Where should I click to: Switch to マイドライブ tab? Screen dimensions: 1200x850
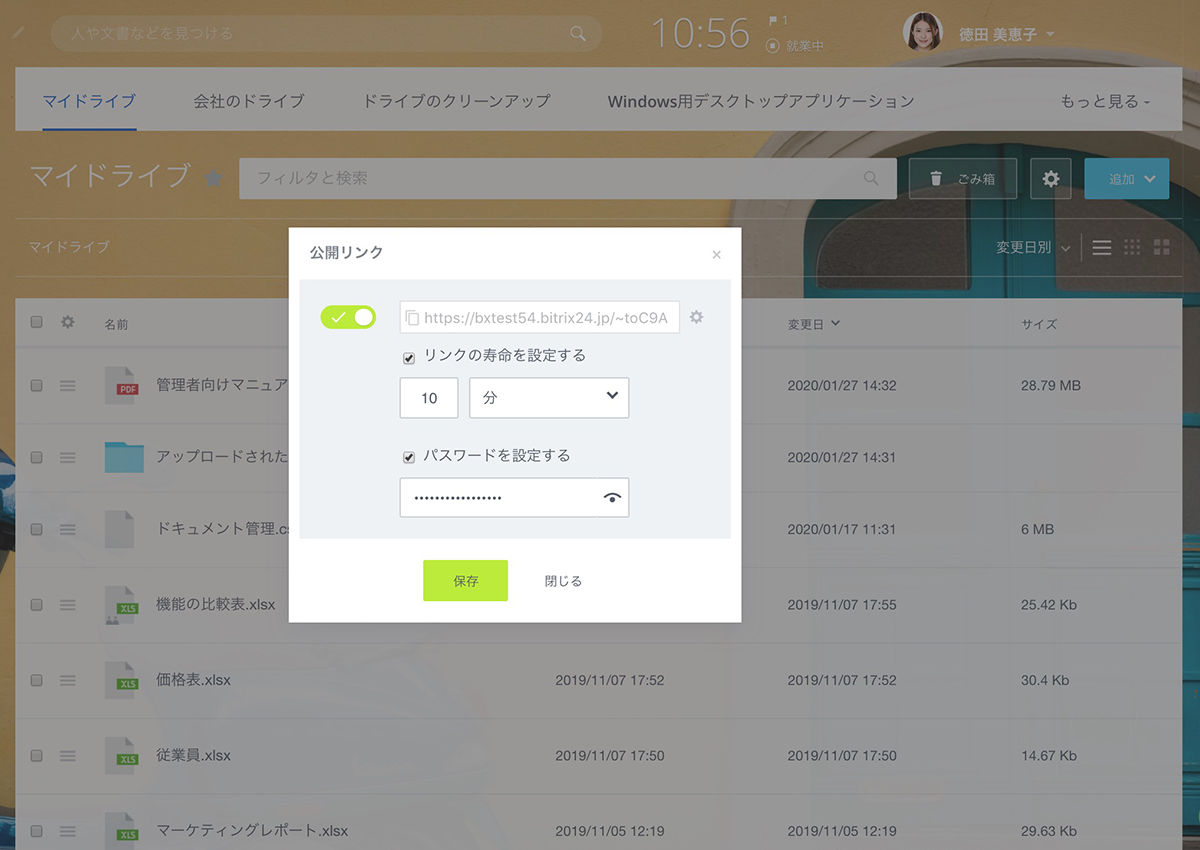tap(89, 101)
